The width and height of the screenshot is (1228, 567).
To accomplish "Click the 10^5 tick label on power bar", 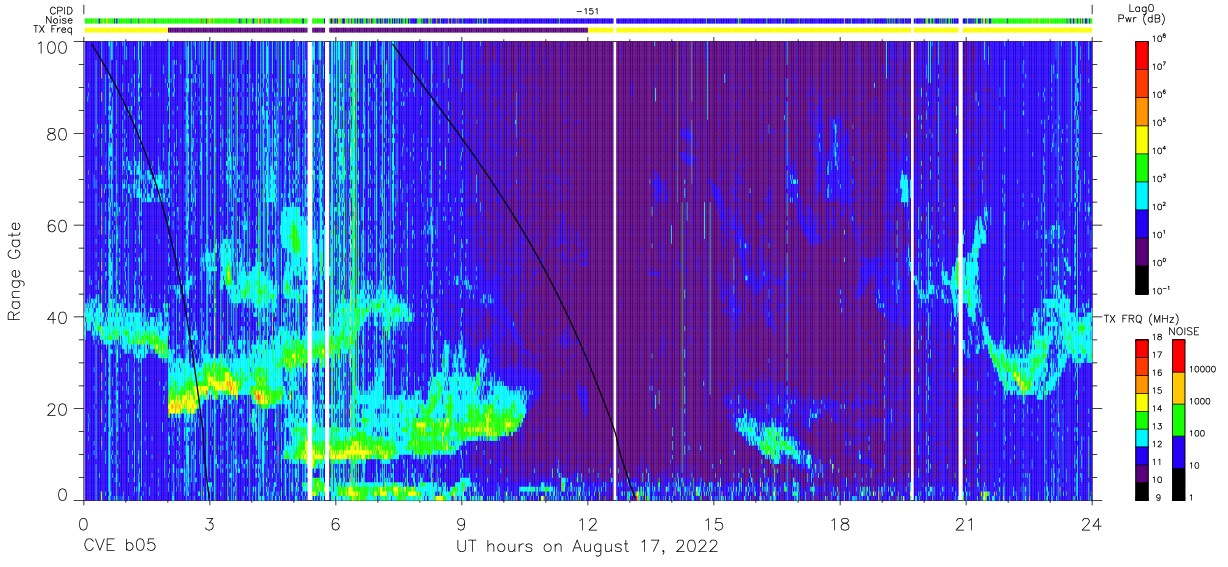I will (x=1159, y=121).
